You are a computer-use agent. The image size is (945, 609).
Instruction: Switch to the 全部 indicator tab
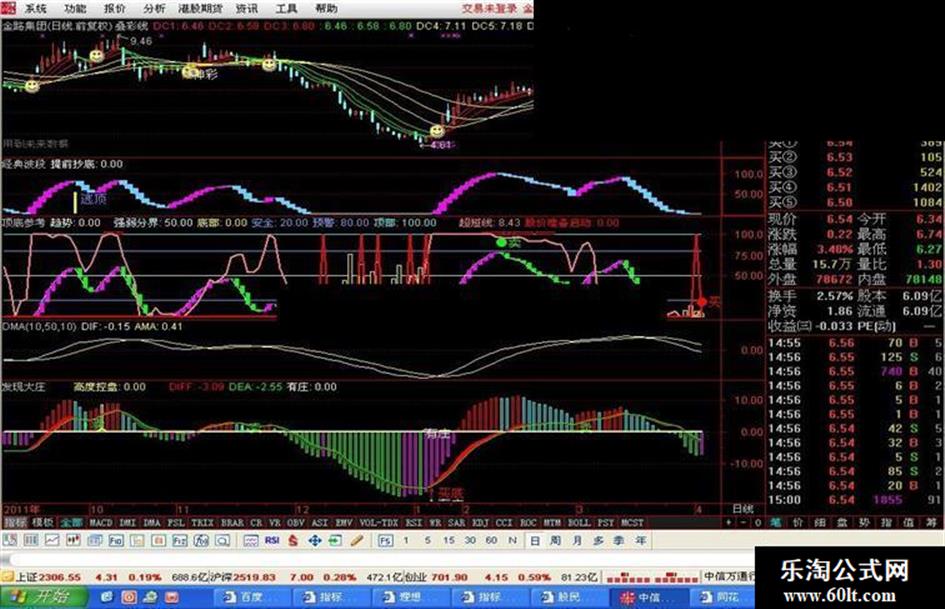[x=71, y=523]
